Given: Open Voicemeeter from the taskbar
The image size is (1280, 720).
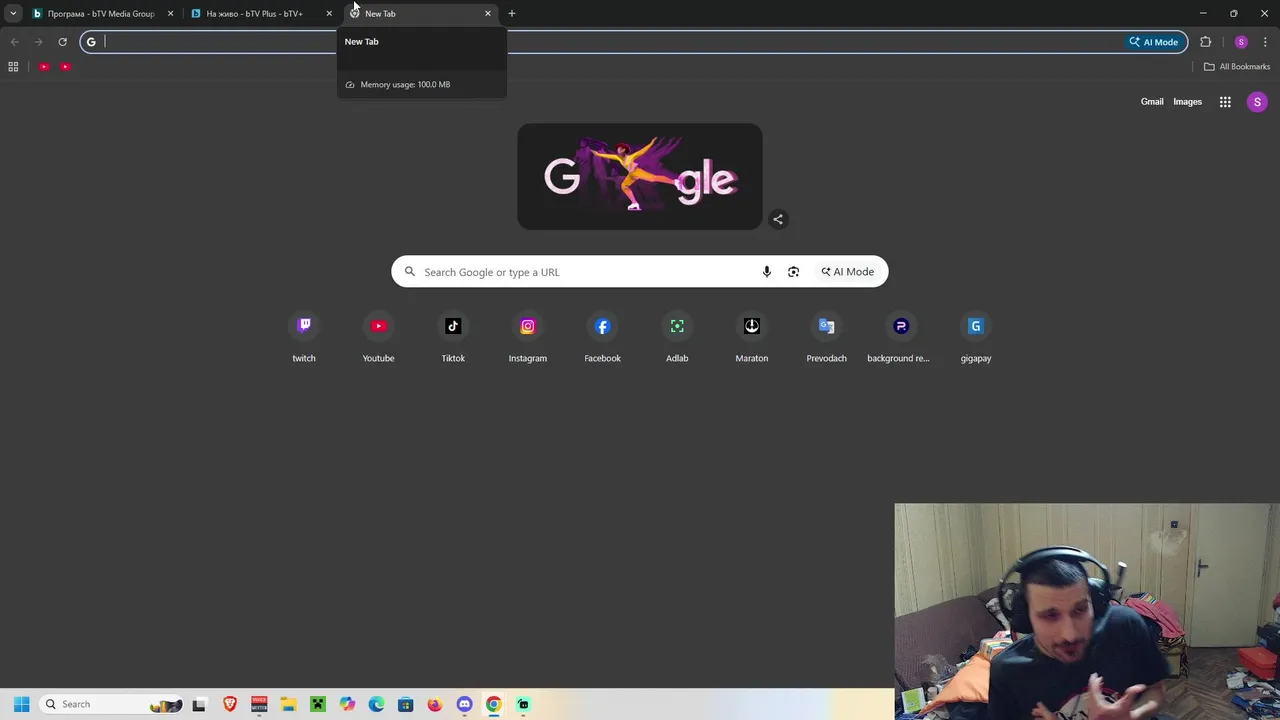Looking at the screenshot, I should tap(259, 704).
